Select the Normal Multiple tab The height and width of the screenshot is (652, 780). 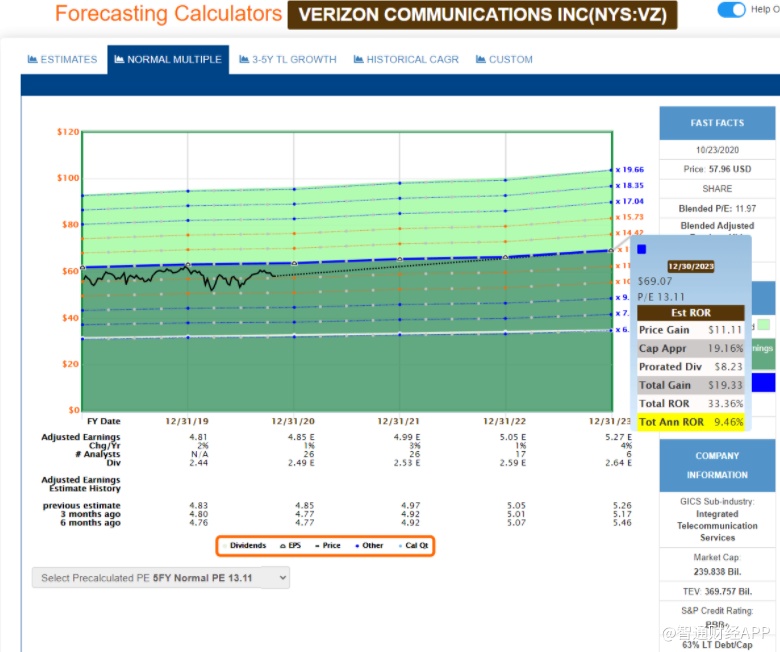168,60
